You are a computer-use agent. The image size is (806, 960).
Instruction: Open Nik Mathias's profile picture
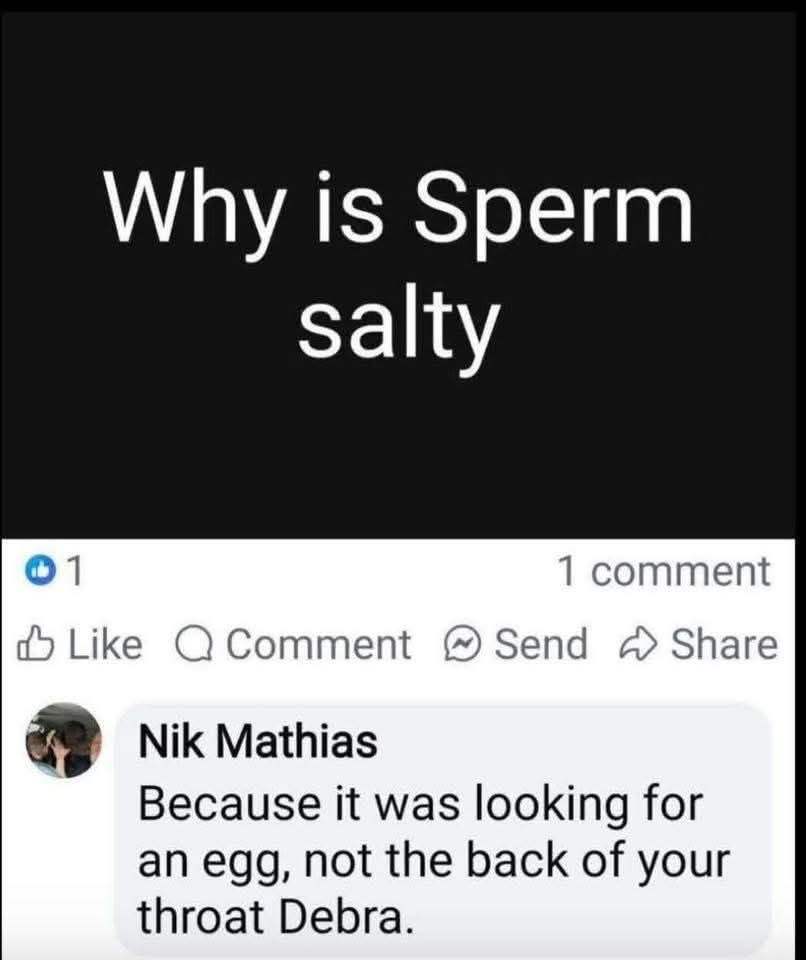point(63,740)
